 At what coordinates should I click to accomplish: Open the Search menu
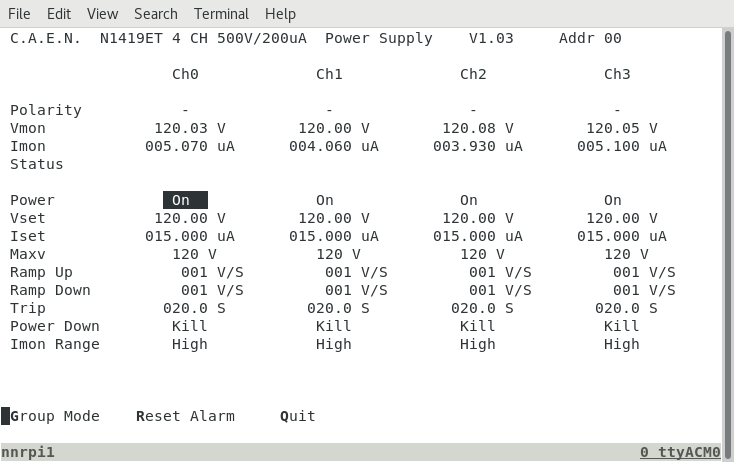(x=156, y=14)
